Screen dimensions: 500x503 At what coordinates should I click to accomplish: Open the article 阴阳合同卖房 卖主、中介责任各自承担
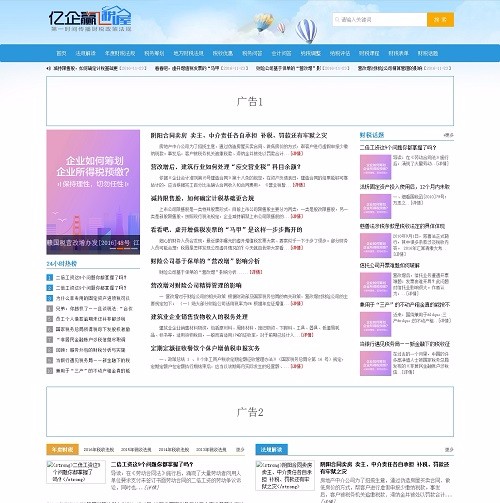[239, 135]
